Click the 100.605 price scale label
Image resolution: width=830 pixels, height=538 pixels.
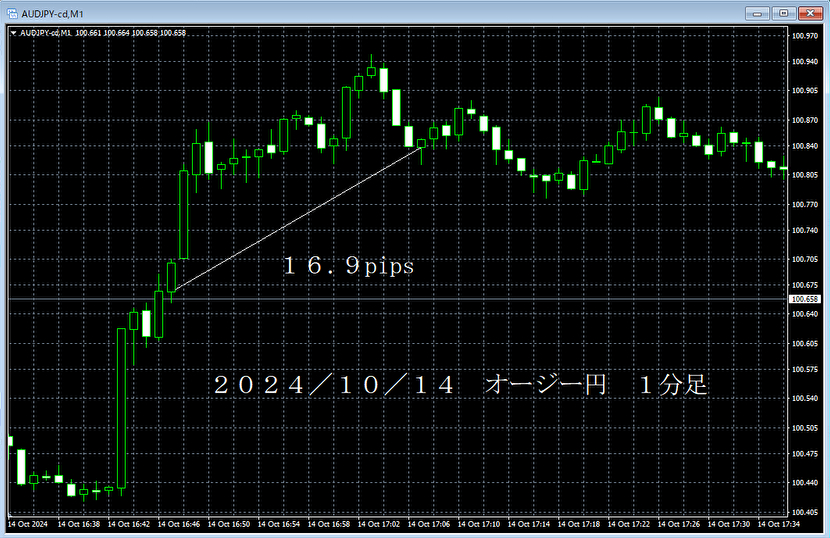(x=805, y=344)
